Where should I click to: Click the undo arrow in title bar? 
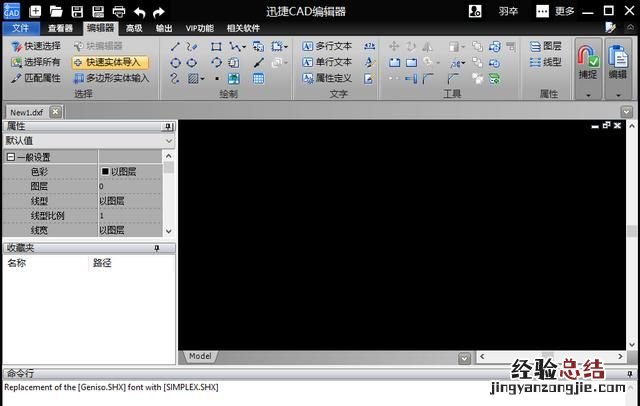[139, 11]
